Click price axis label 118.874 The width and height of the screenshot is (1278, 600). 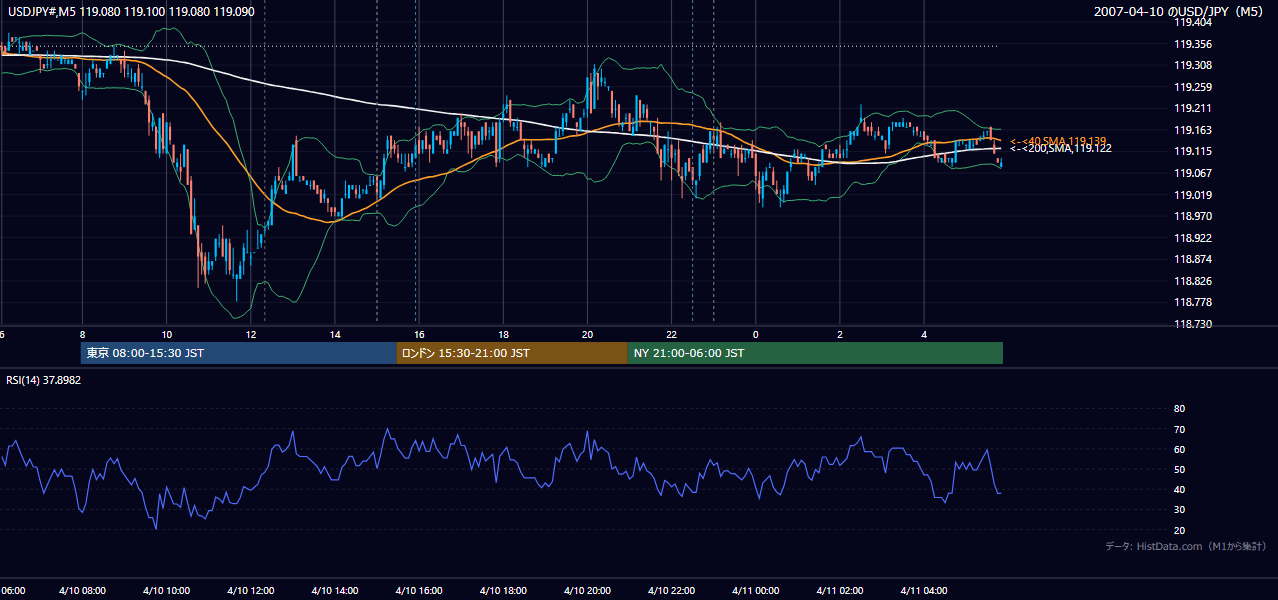(1192, 259)
